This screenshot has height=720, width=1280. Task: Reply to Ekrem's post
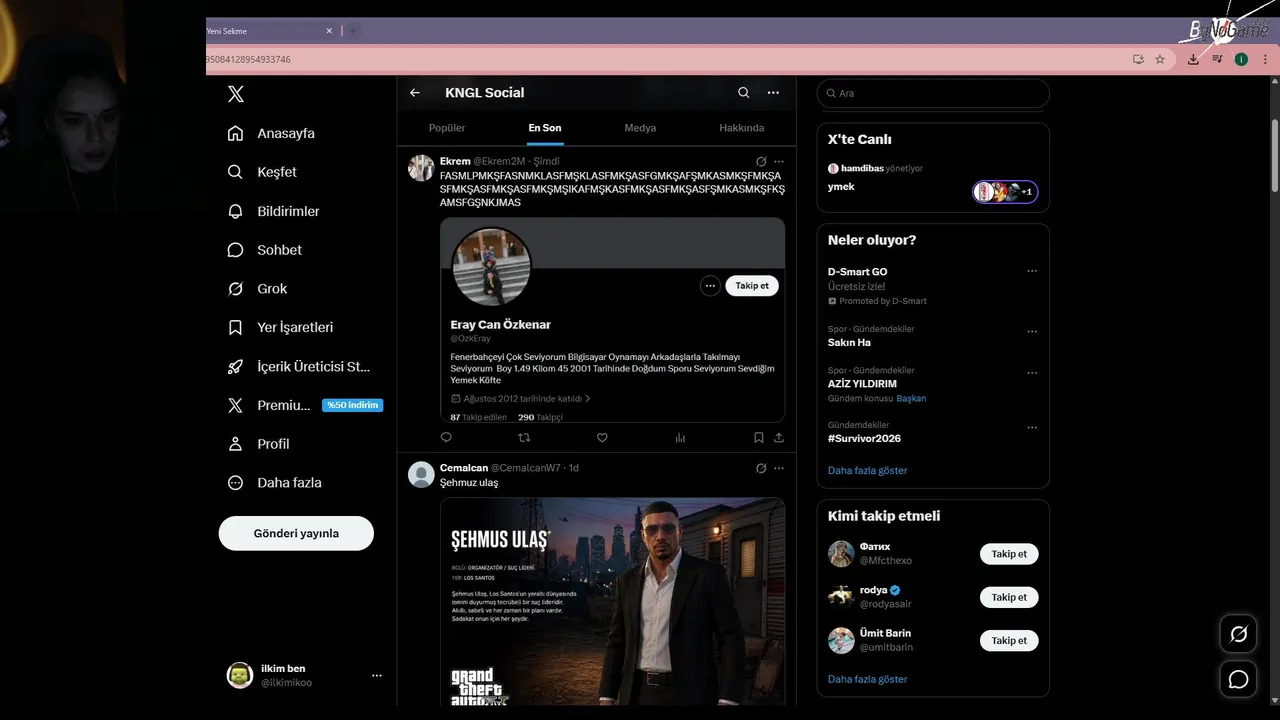pyautogui.click(x=446, y=437)
